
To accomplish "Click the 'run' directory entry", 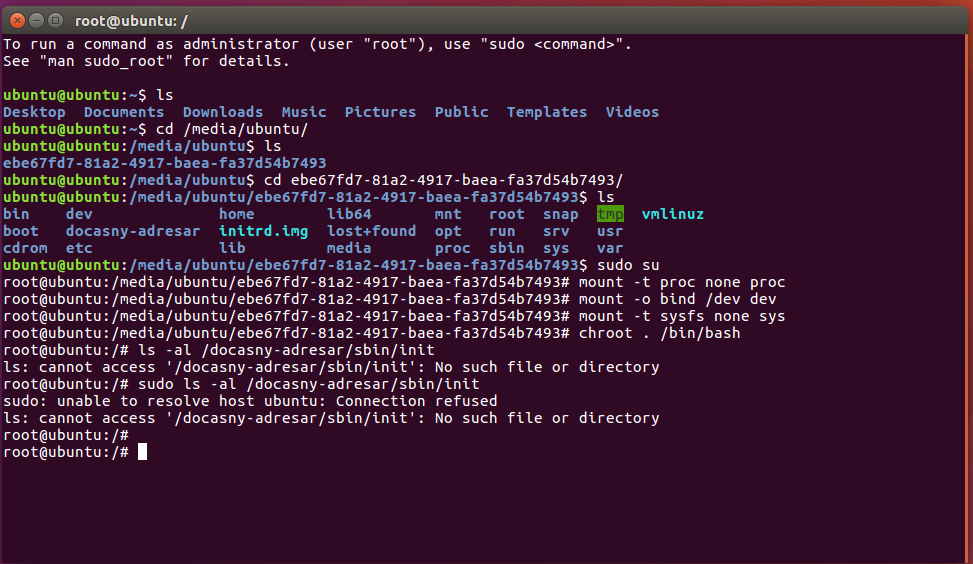I will coord(502,231).
